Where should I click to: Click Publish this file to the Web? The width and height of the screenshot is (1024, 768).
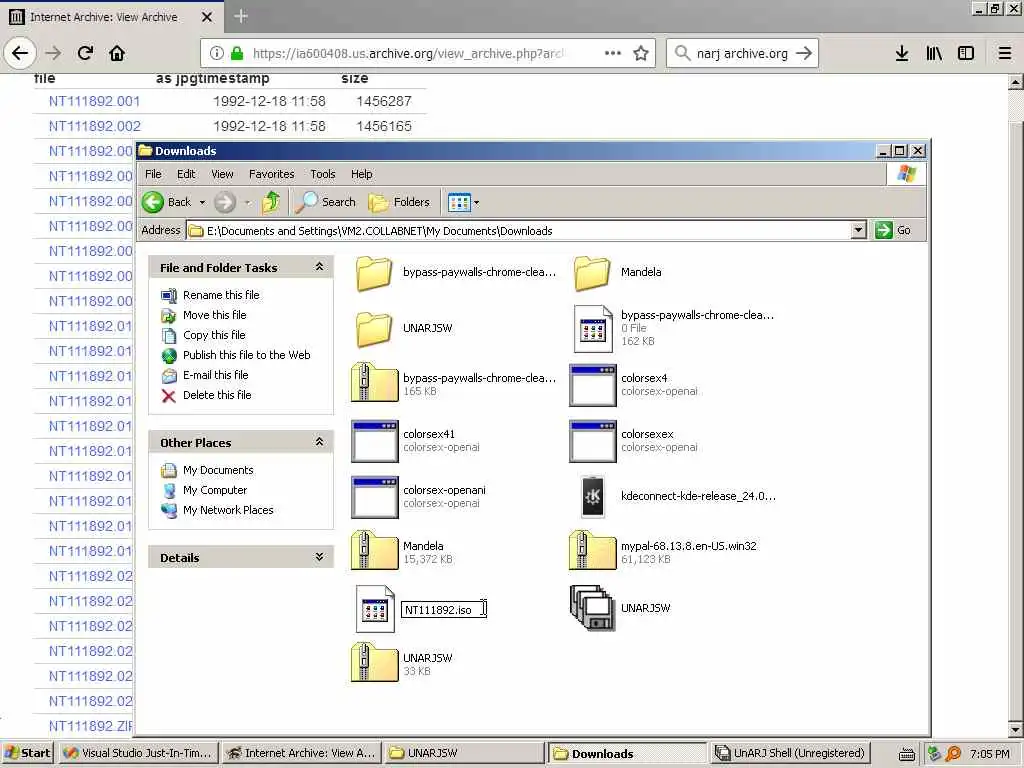(x=246, y=355)
